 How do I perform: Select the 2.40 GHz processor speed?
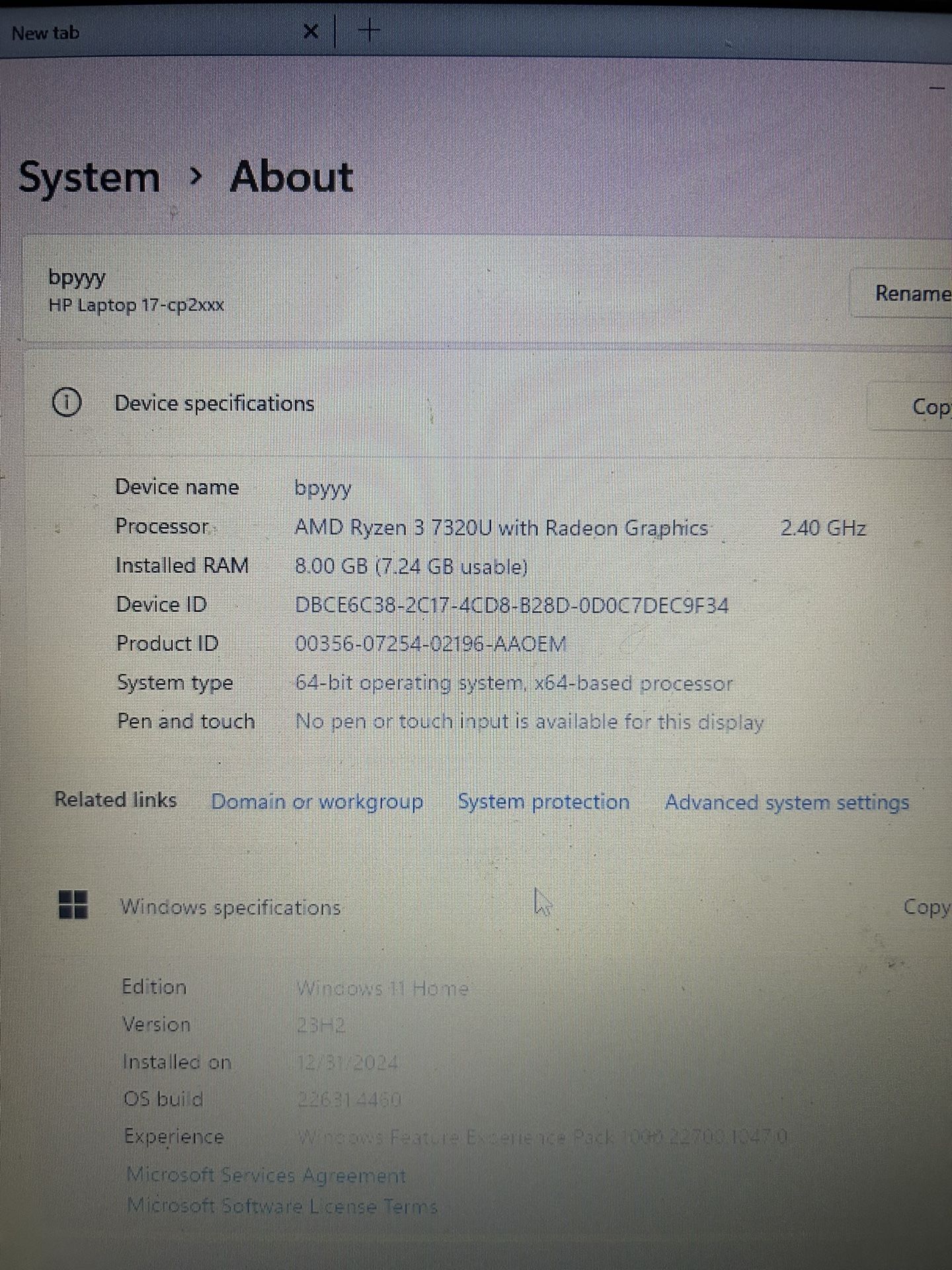tap(823, 528)
